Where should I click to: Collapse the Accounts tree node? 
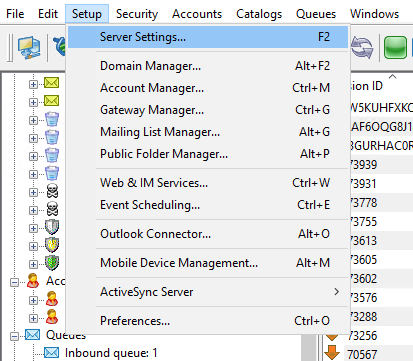[x=14, y=283]
